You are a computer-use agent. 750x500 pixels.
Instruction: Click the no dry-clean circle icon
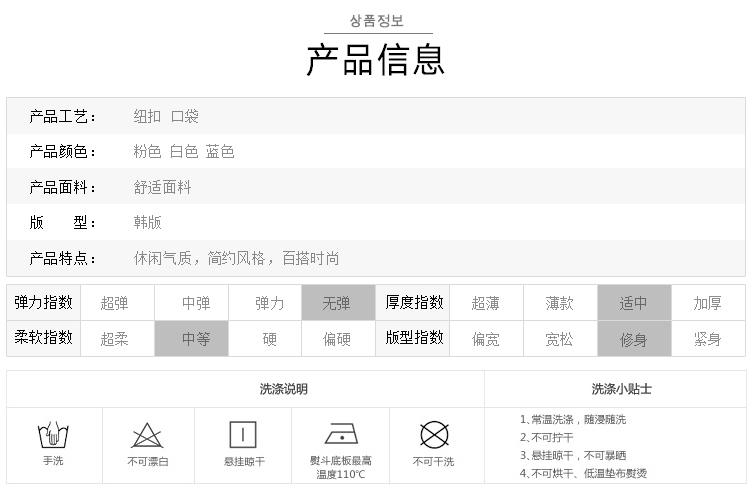pos(434,435)
